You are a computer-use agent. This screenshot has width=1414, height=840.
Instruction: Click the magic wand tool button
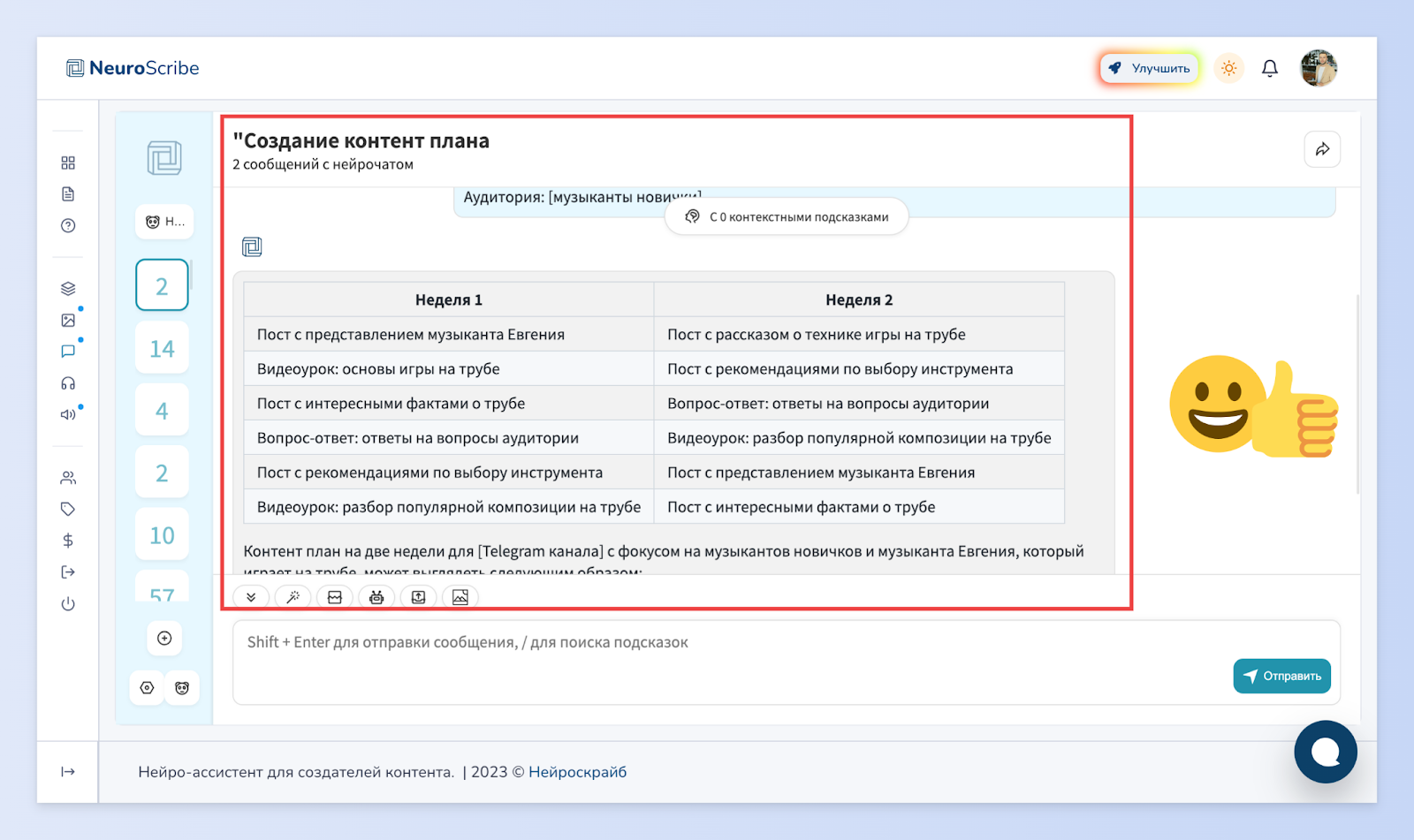pyautogui.click(x=293, y=597)
